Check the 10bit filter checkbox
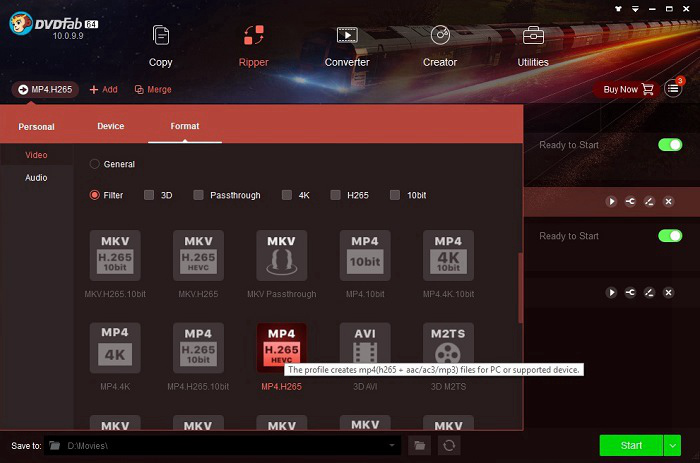Viewport: 700px width, 463px height. point(395,195)
